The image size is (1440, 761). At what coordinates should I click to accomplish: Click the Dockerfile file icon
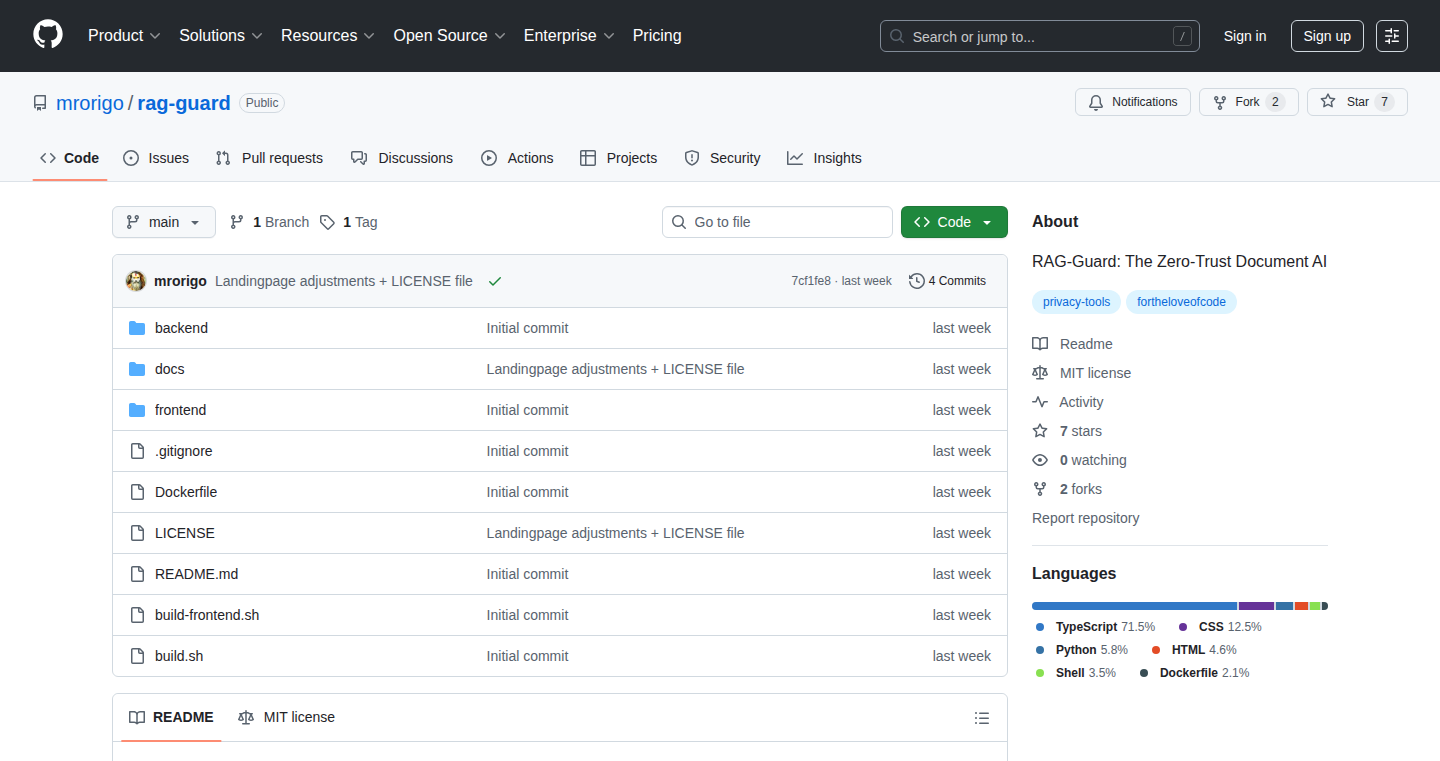137,492
